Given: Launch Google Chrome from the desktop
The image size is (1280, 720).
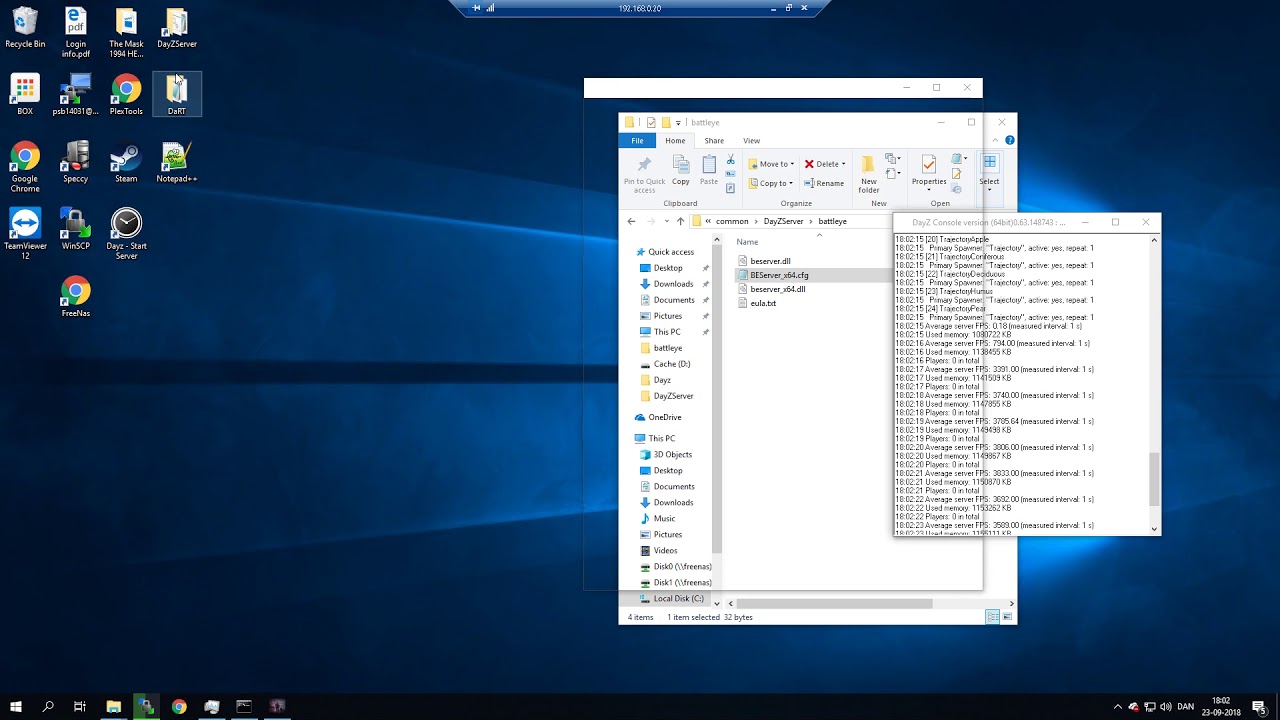Looking at the screenshot, I should click(x=25, y=167).
